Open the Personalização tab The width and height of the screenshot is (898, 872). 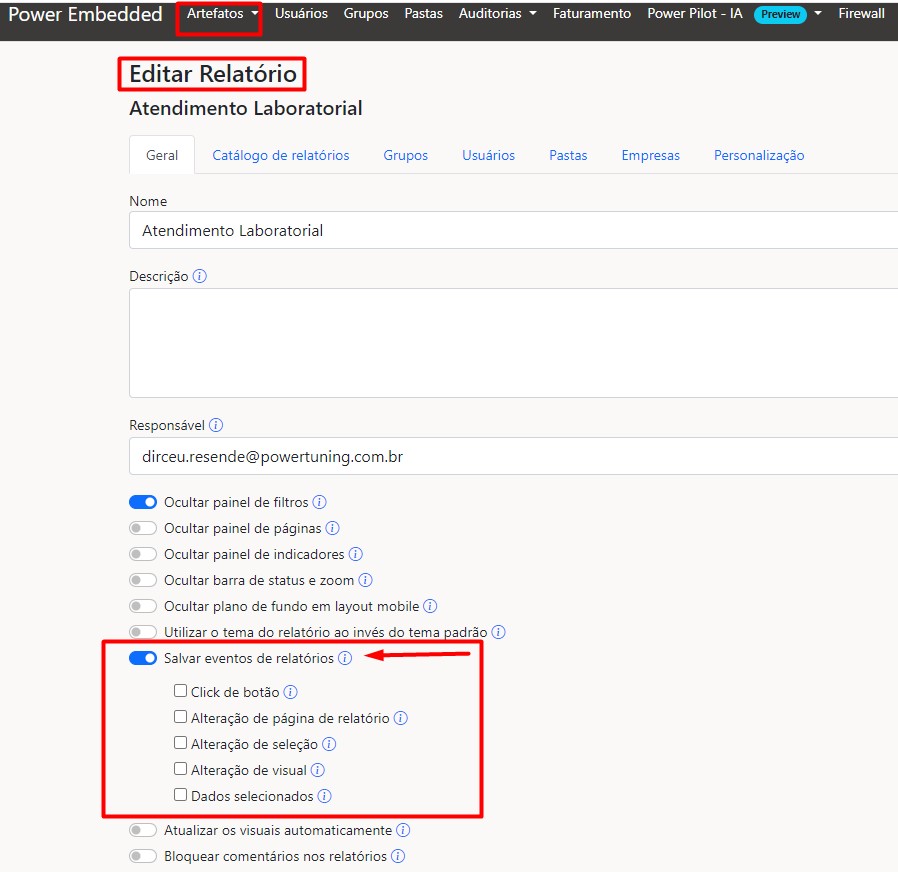[x=758, y=155]
